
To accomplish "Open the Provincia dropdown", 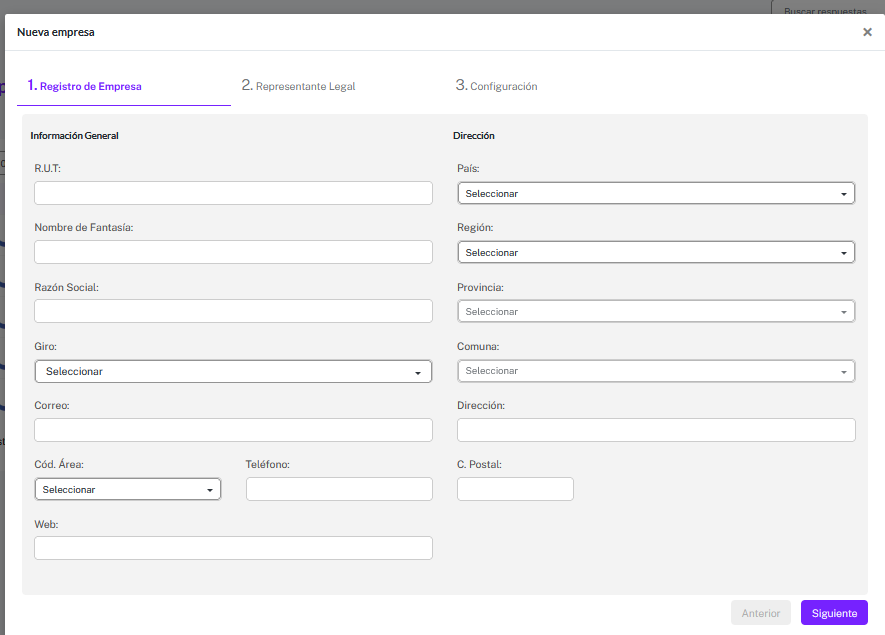I will click(656, 311).
